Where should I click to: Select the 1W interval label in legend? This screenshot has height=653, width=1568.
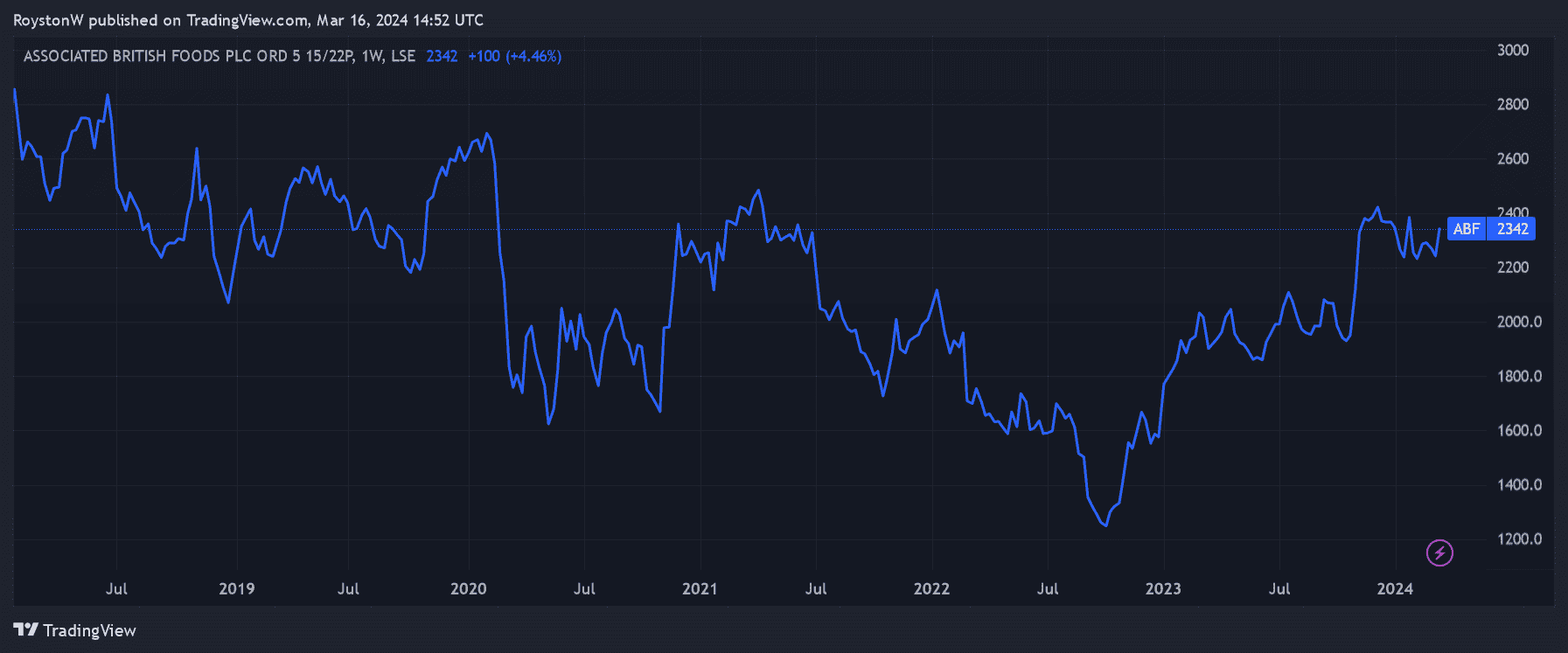pos(372,56)
